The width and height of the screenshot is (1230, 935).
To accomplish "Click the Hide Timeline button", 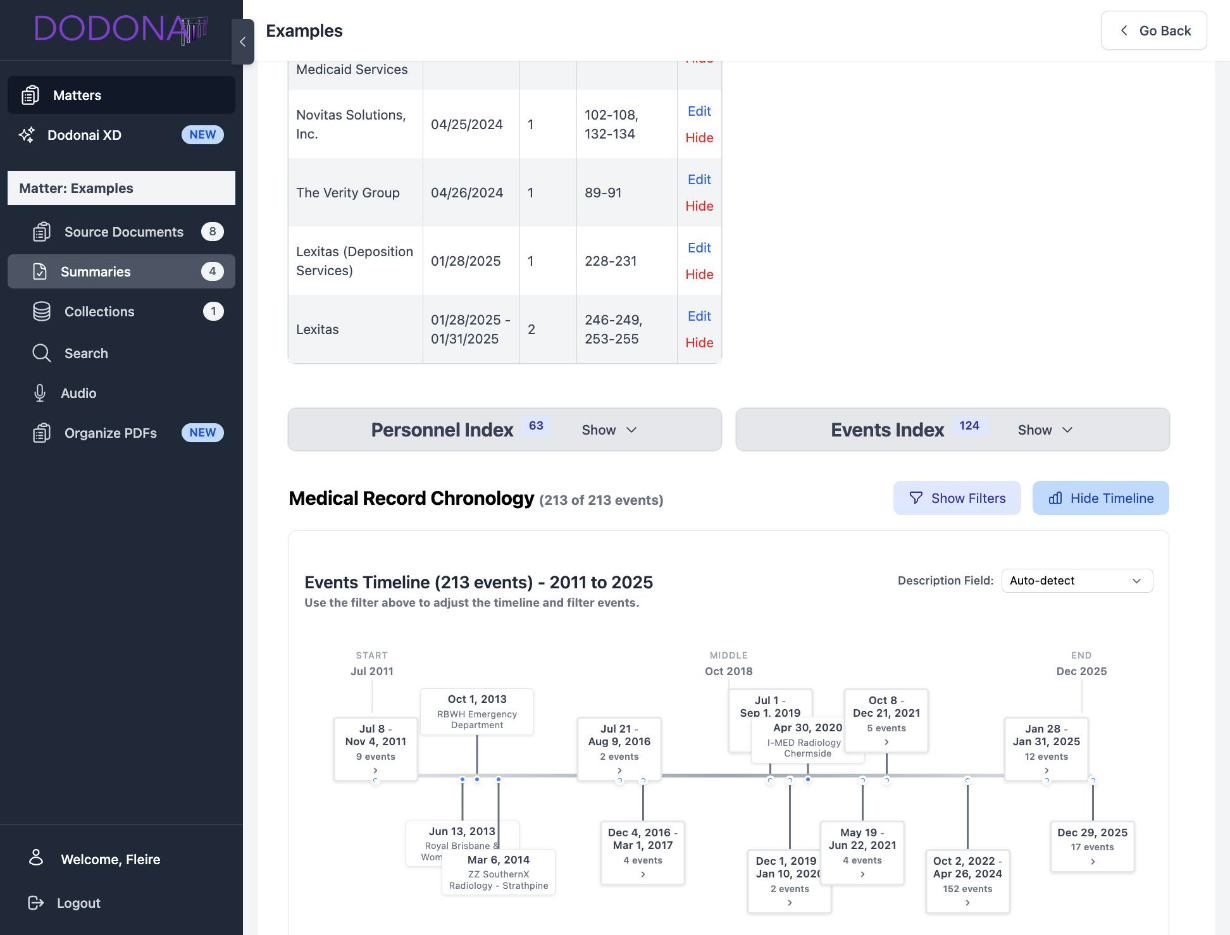I will (x=1101, y=498).
